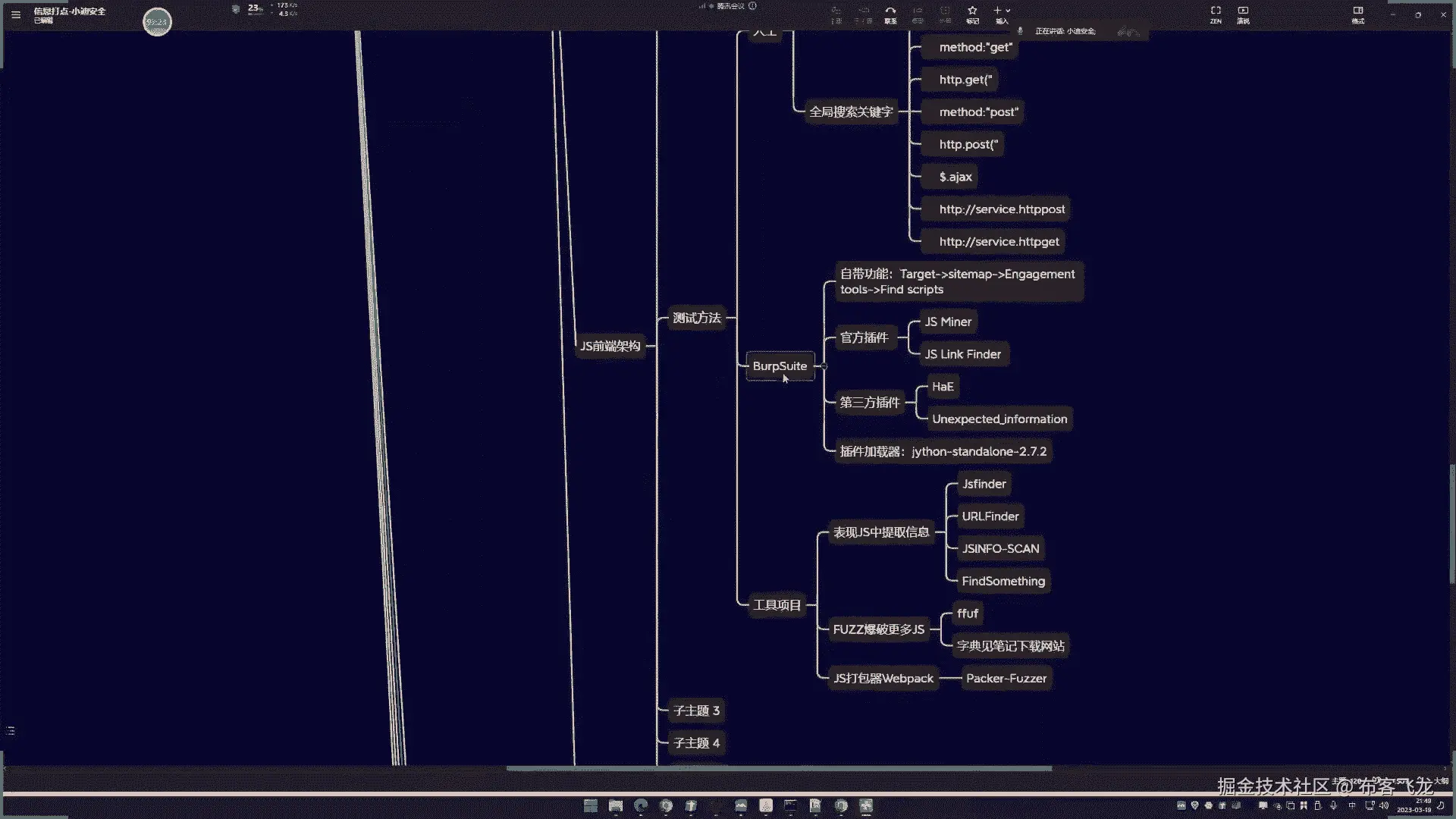Click the 测试方法 topic node

[x=696, y=318]
